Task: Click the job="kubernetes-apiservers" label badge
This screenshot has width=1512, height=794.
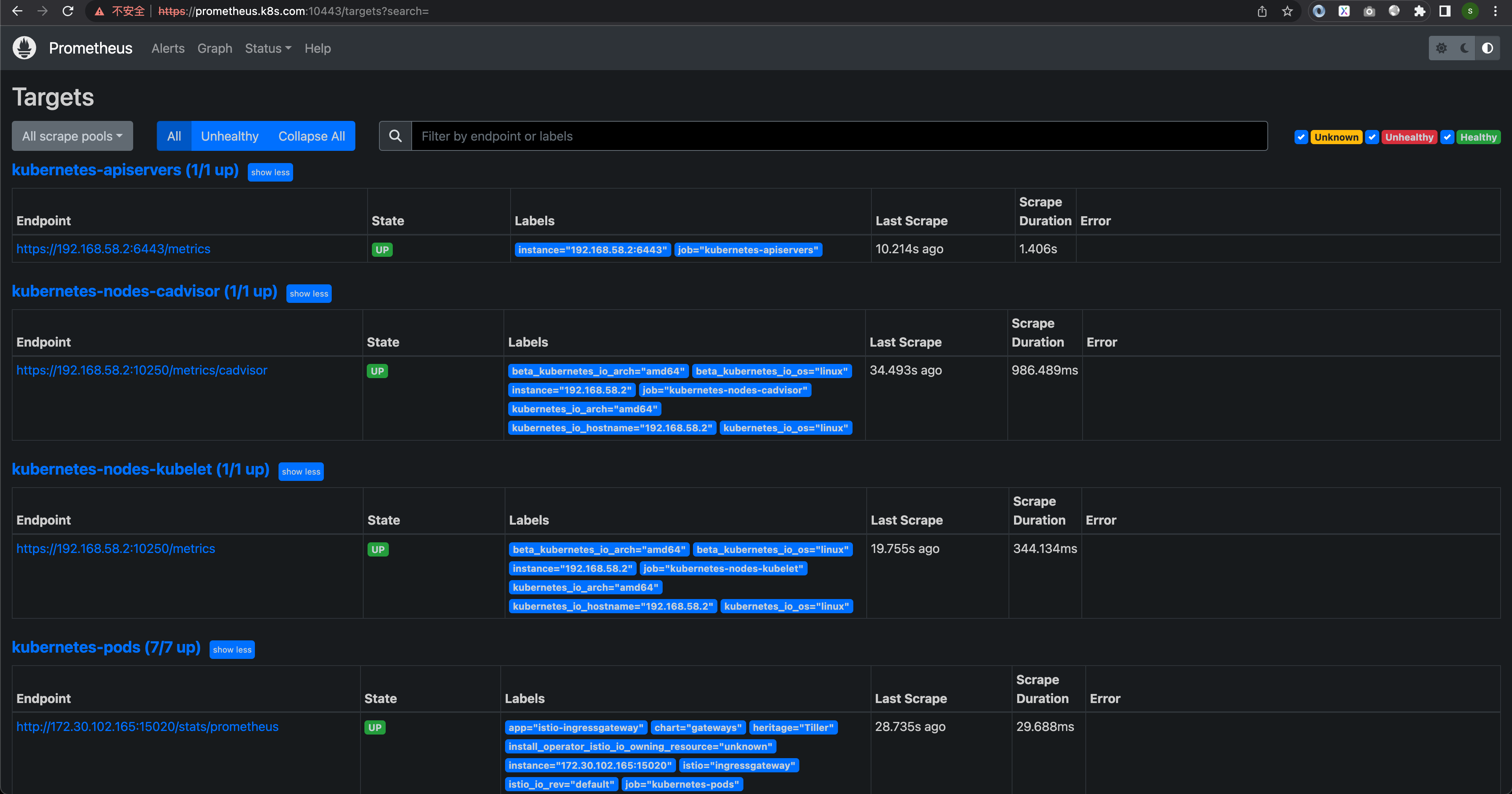Action: click(749, 250)
